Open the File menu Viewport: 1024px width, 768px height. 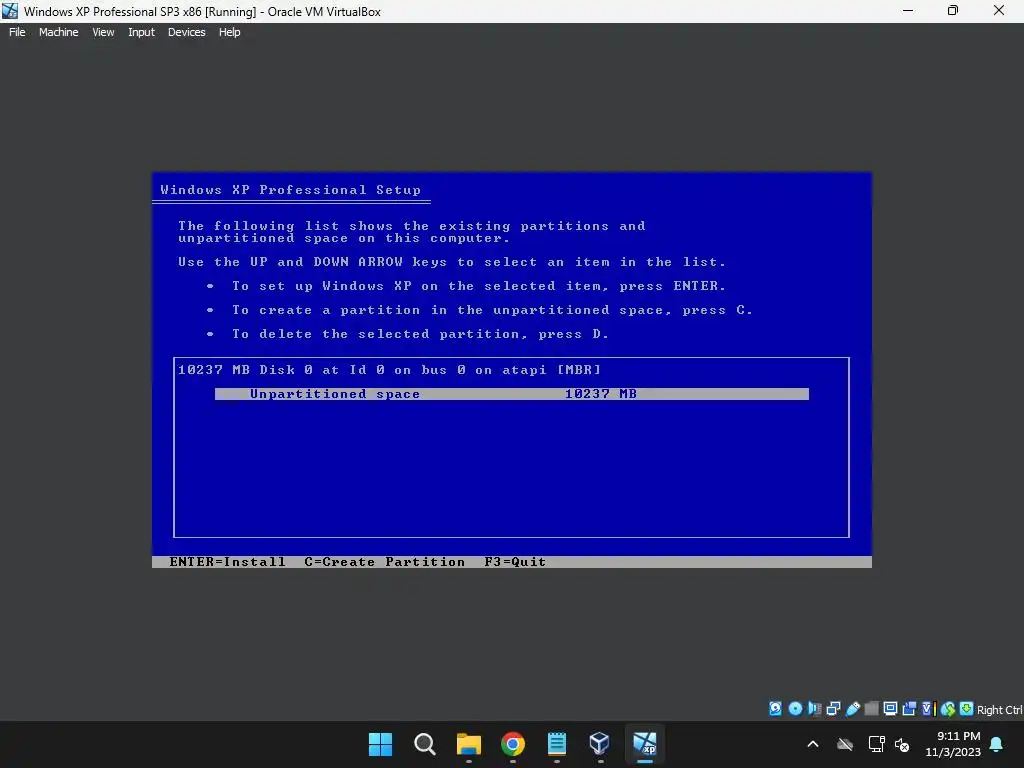(17, 32)
